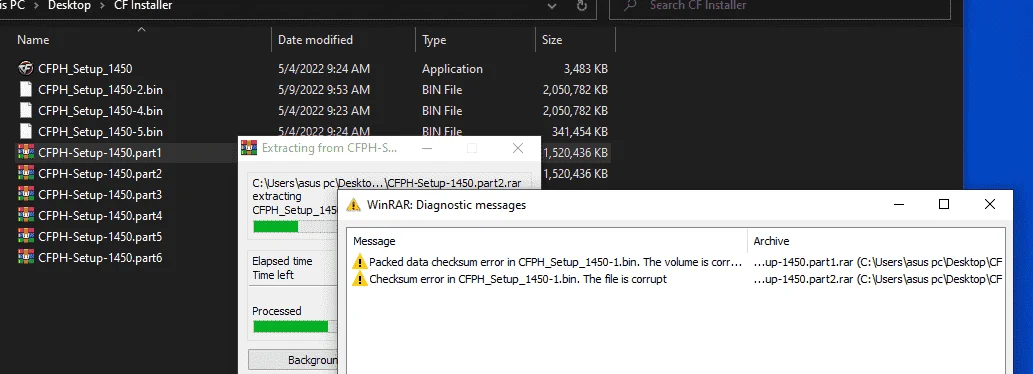Click the WinRAR icon in the Extracting window title
Image resolution: width=1033 pixels, height=374 pixels.
[x=249, y=147]
